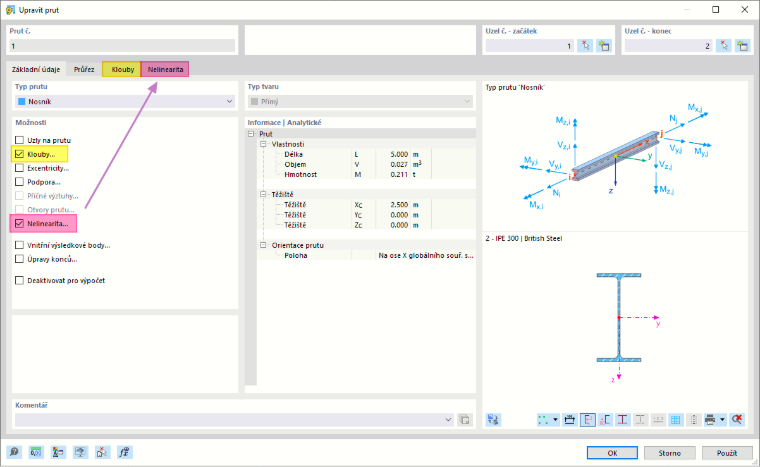Click the grey I-section icon
This screenshot has width=760, height=467.
640,419
